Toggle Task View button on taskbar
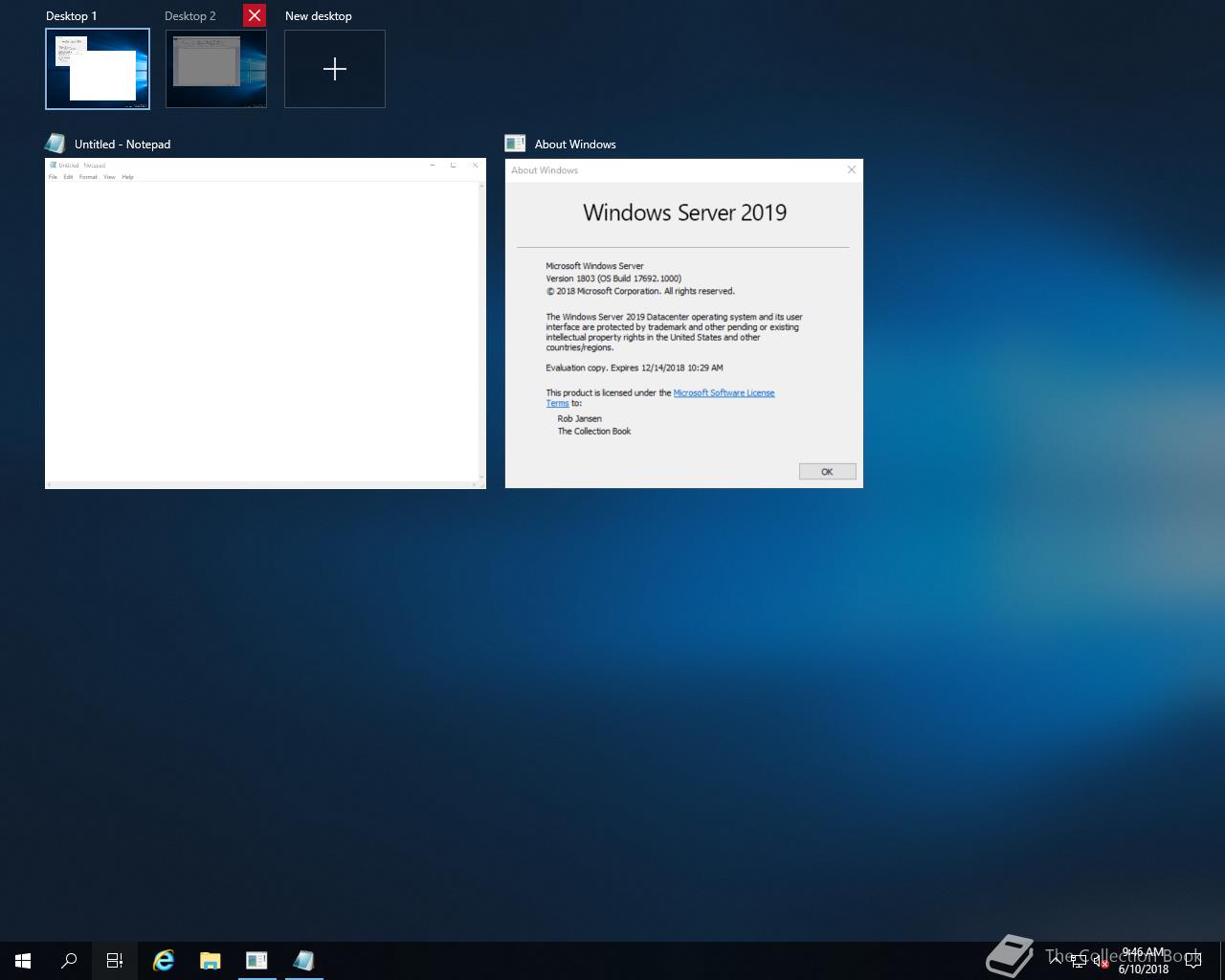Image resolution: width=1225 pixels, height=980 pixels. (115, 960)
